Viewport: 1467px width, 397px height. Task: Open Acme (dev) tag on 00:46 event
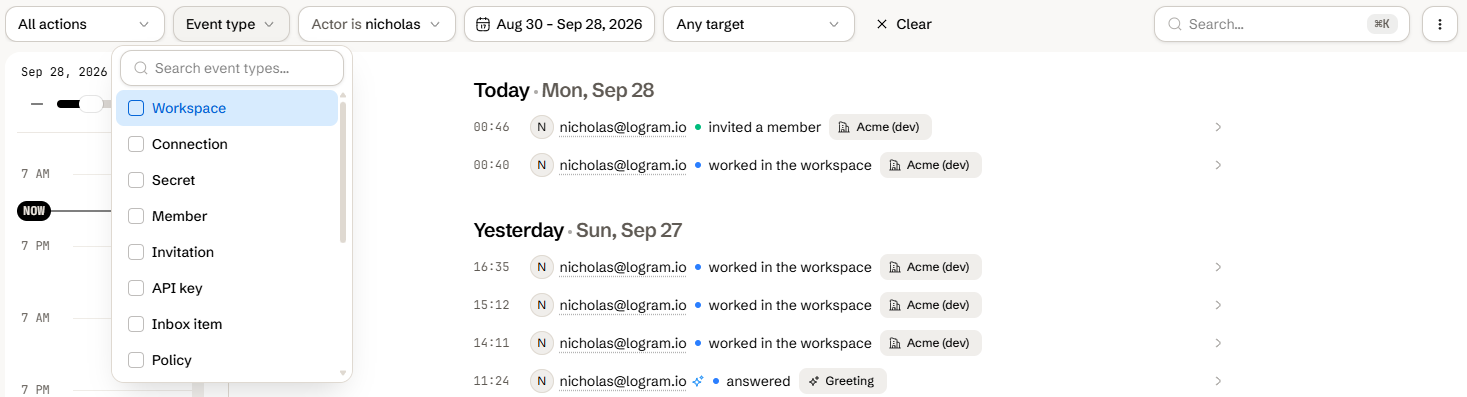tap(880, 127)
